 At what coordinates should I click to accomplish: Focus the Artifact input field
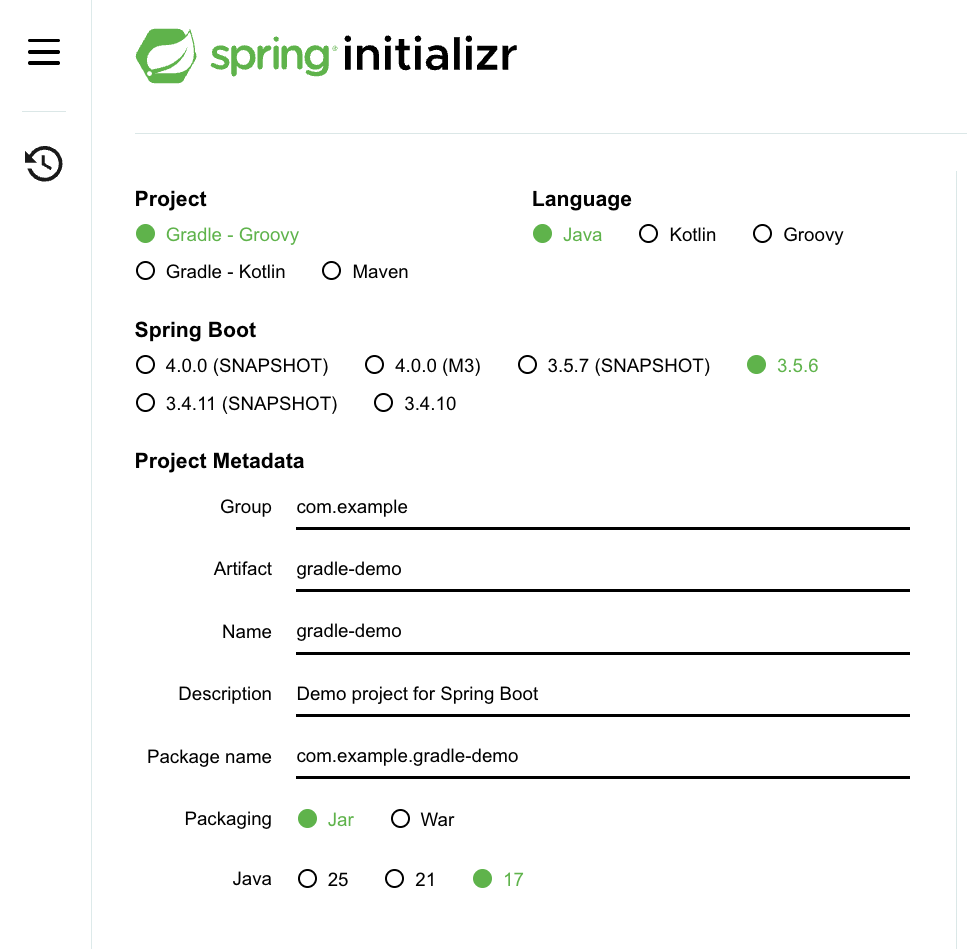(603, 569)
